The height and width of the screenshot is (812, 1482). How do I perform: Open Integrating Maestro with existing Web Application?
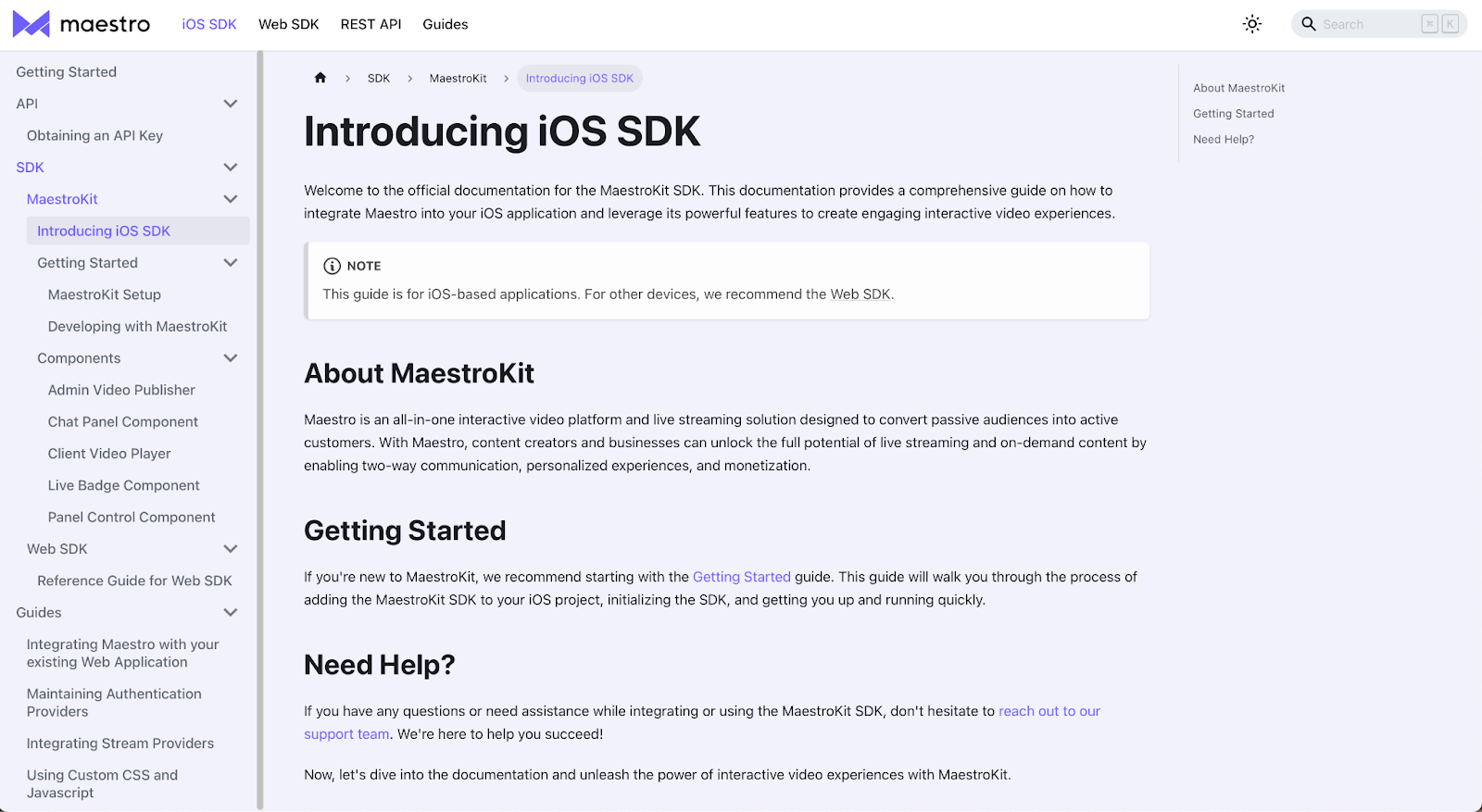coord(123,653)
